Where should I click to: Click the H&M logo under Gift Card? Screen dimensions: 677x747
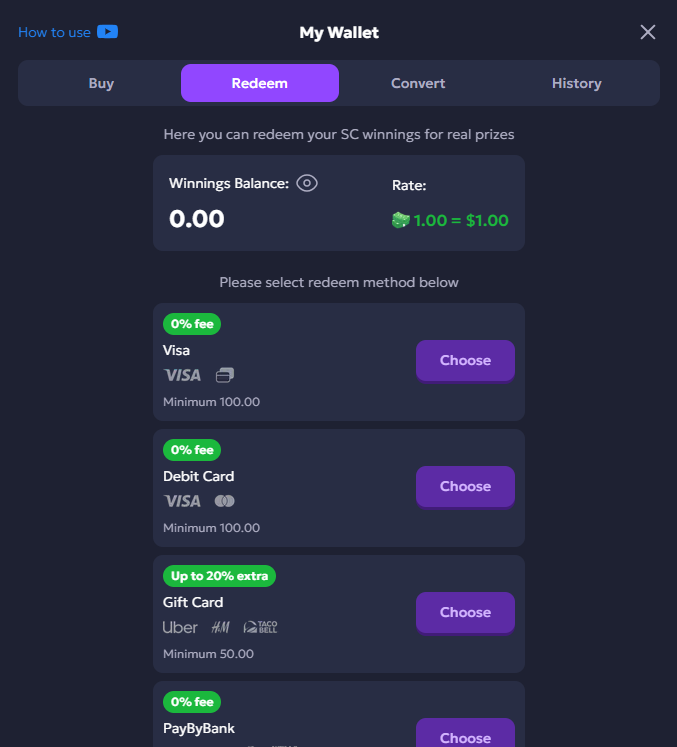[x=220, y=627]
